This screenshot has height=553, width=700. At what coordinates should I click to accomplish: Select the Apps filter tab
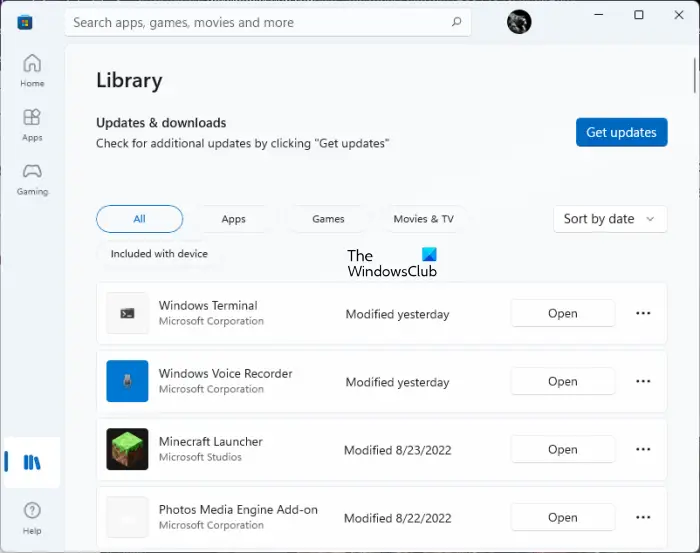(x=233, y=219)
